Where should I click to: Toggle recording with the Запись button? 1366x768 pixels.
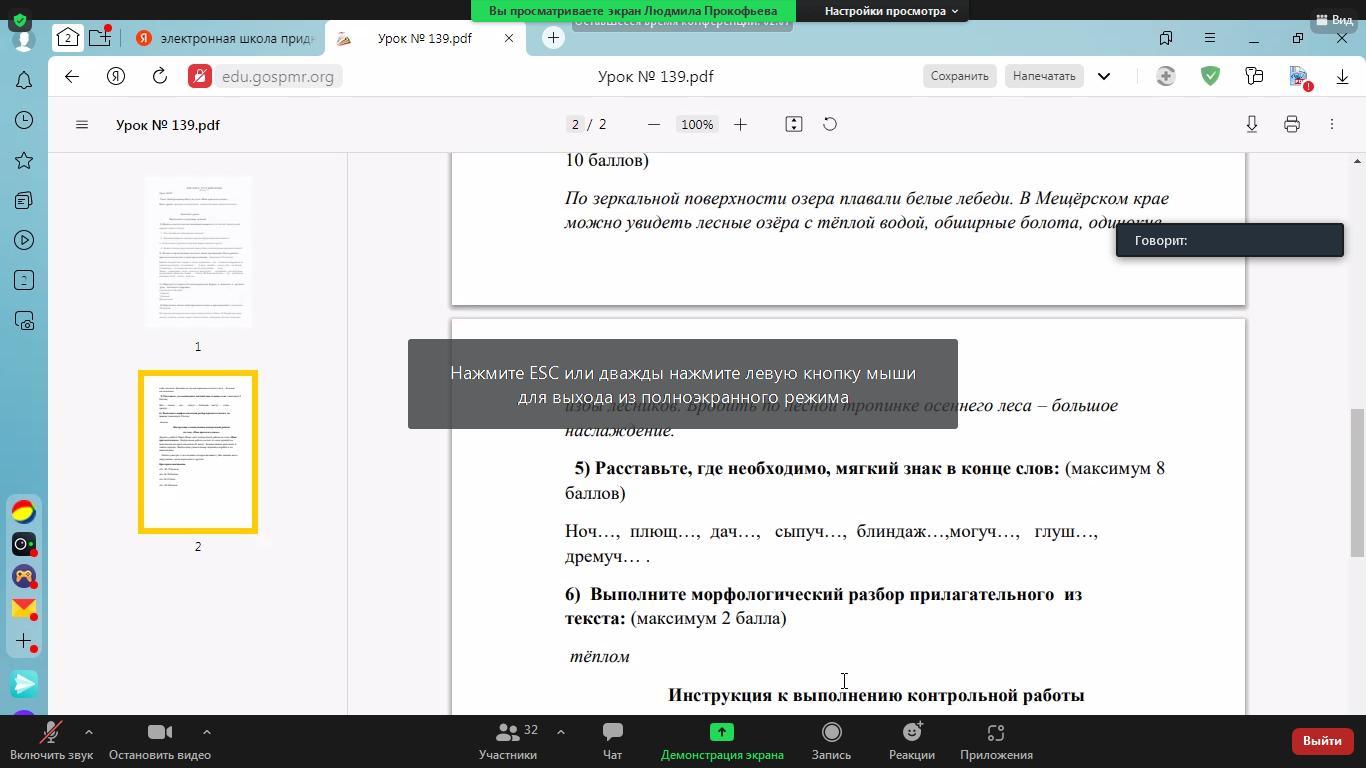(x=831, y=741)
